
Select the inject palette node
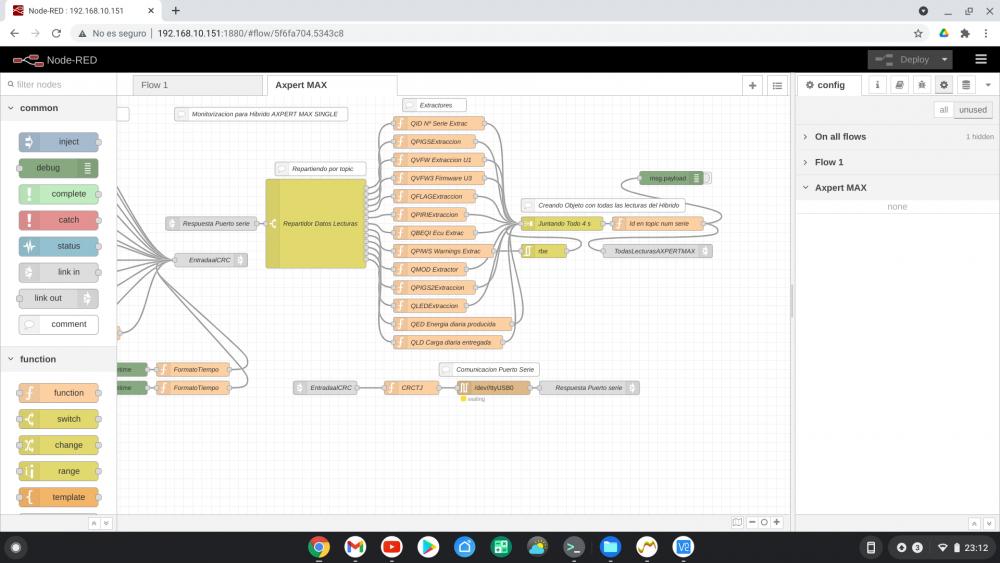click(x=59, y=142)
